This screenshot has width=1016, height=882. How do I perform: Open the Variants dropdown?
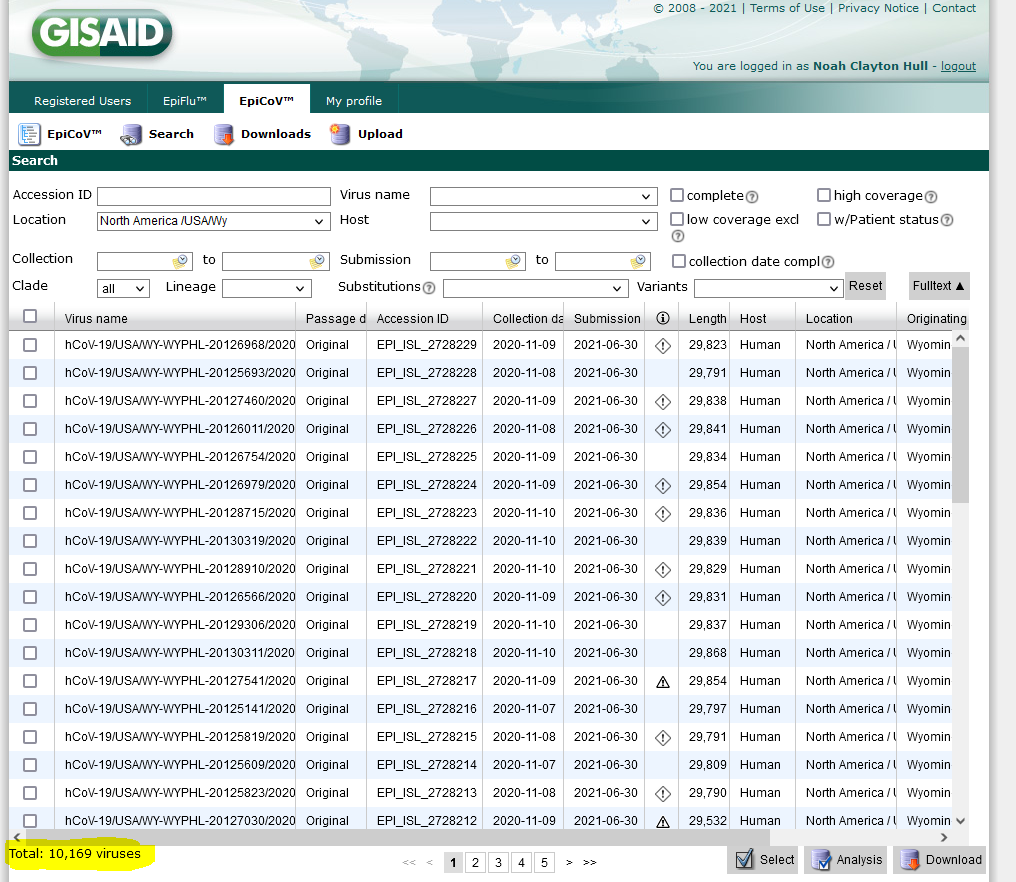tap(767, 287)
